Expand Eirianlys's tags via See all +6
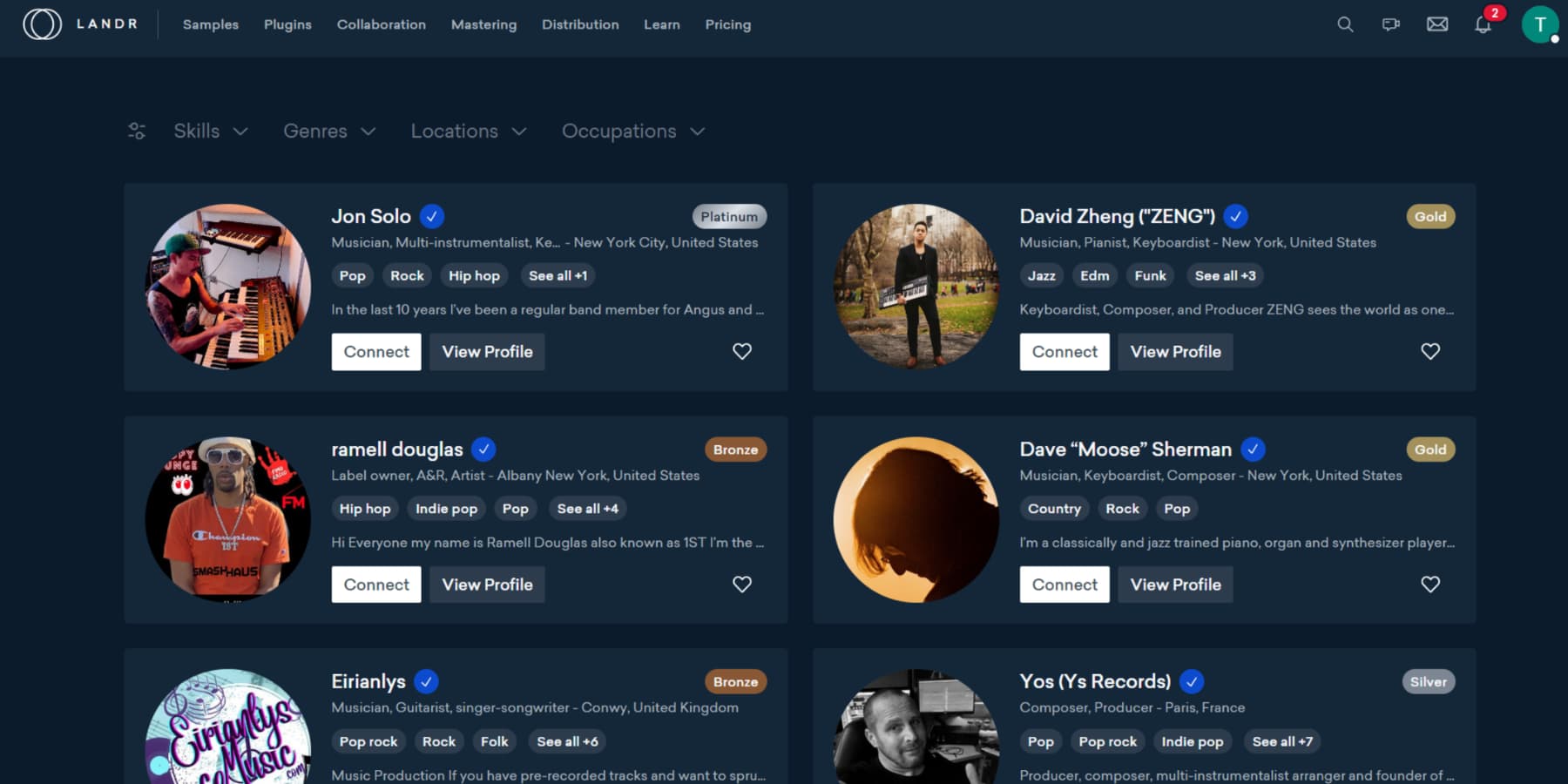Viewport: 1568px width, 784px height. pyautogui.click(x=567, y=741)
